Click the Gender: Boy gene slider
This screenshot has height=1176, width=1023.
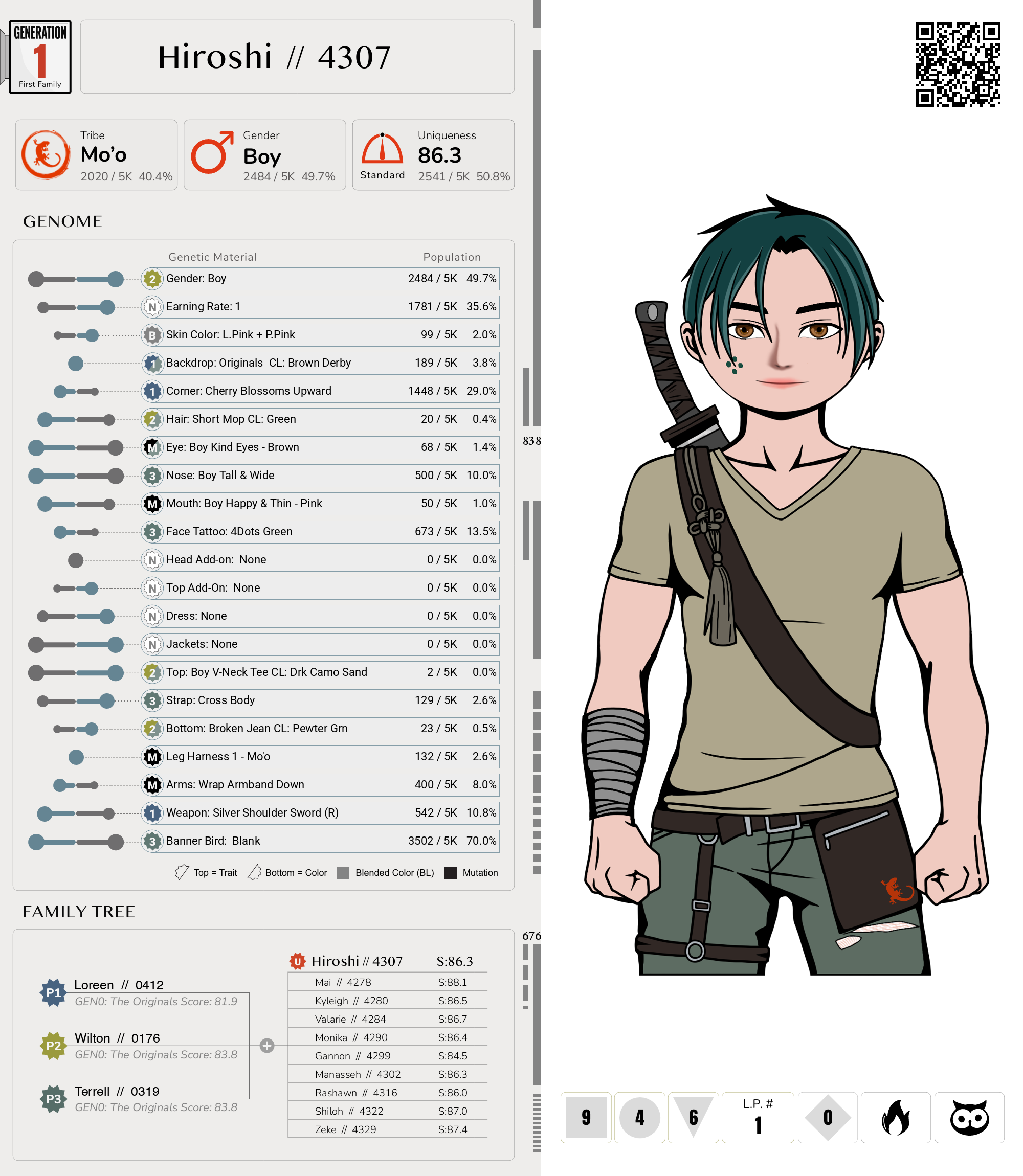click(76, 279)
